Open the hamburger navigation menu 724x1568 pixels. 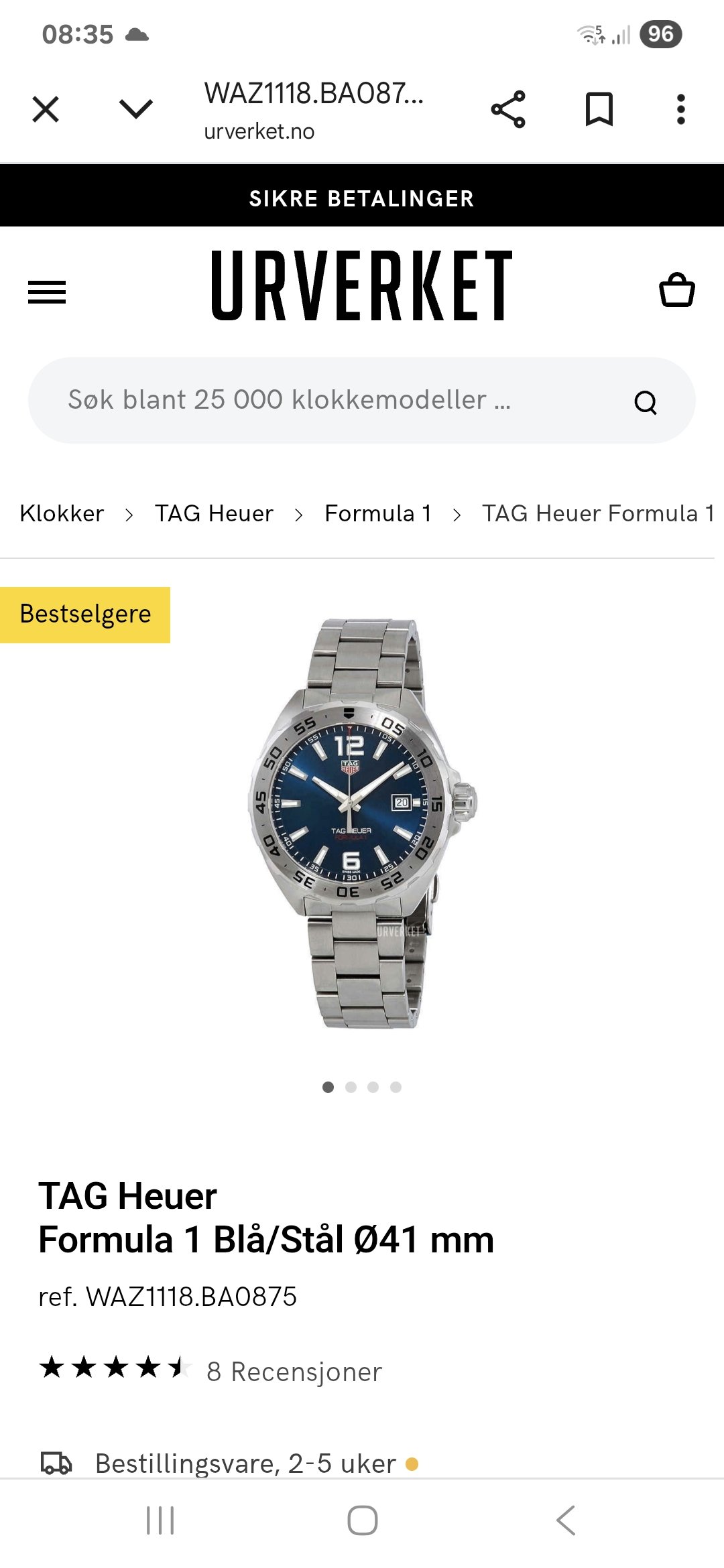tap(47, 292)
